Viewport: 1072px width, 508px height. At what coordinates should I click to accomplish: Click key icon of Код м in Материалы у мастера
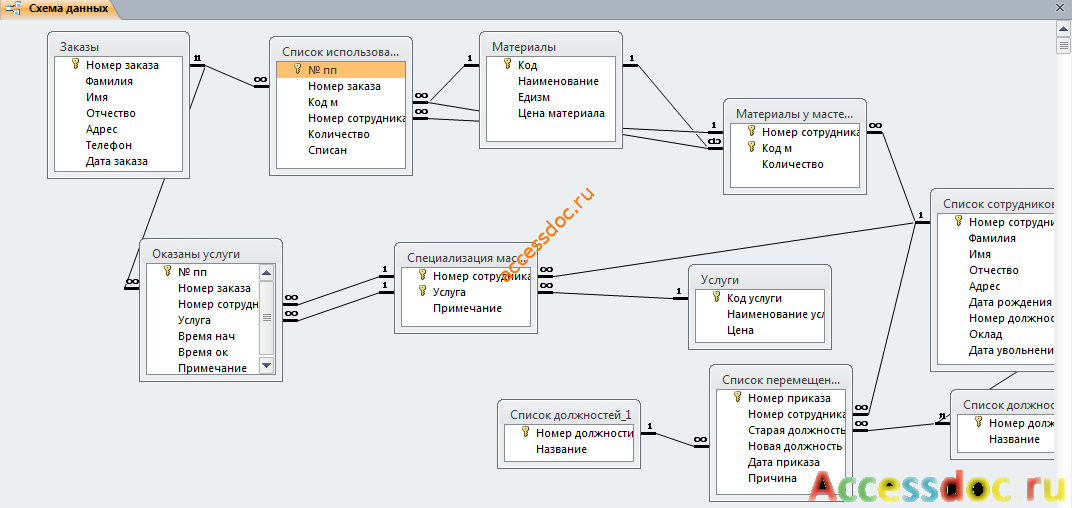pyautogui.click(x=751, y=148)
